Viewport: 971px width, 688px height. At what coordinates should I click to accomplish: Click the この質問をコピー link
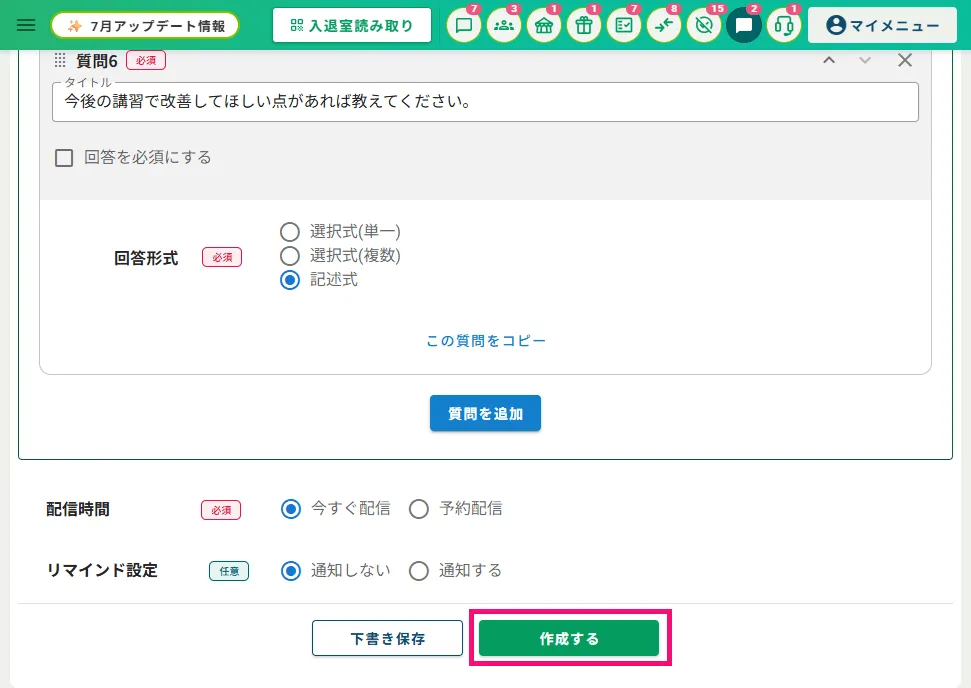(486, 341)
